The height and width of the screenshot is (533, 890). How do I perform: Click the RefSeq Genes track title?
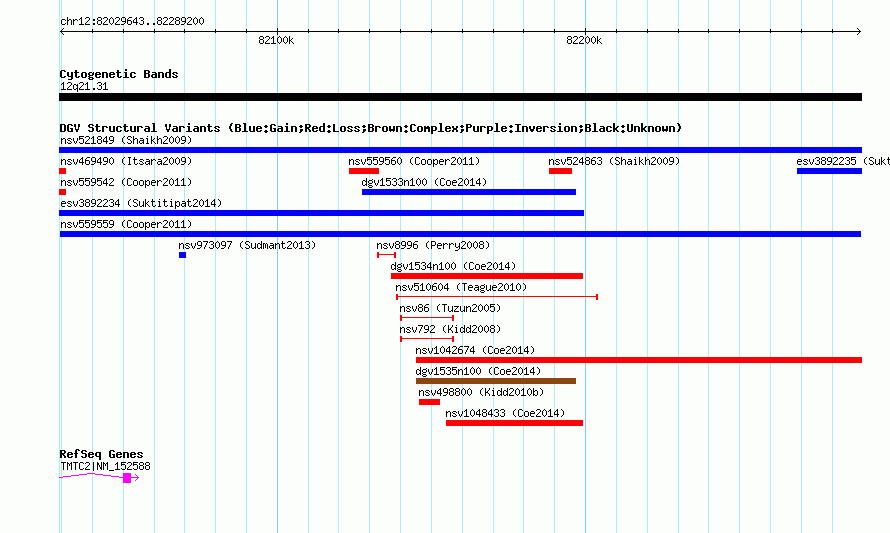coord(101,454)
